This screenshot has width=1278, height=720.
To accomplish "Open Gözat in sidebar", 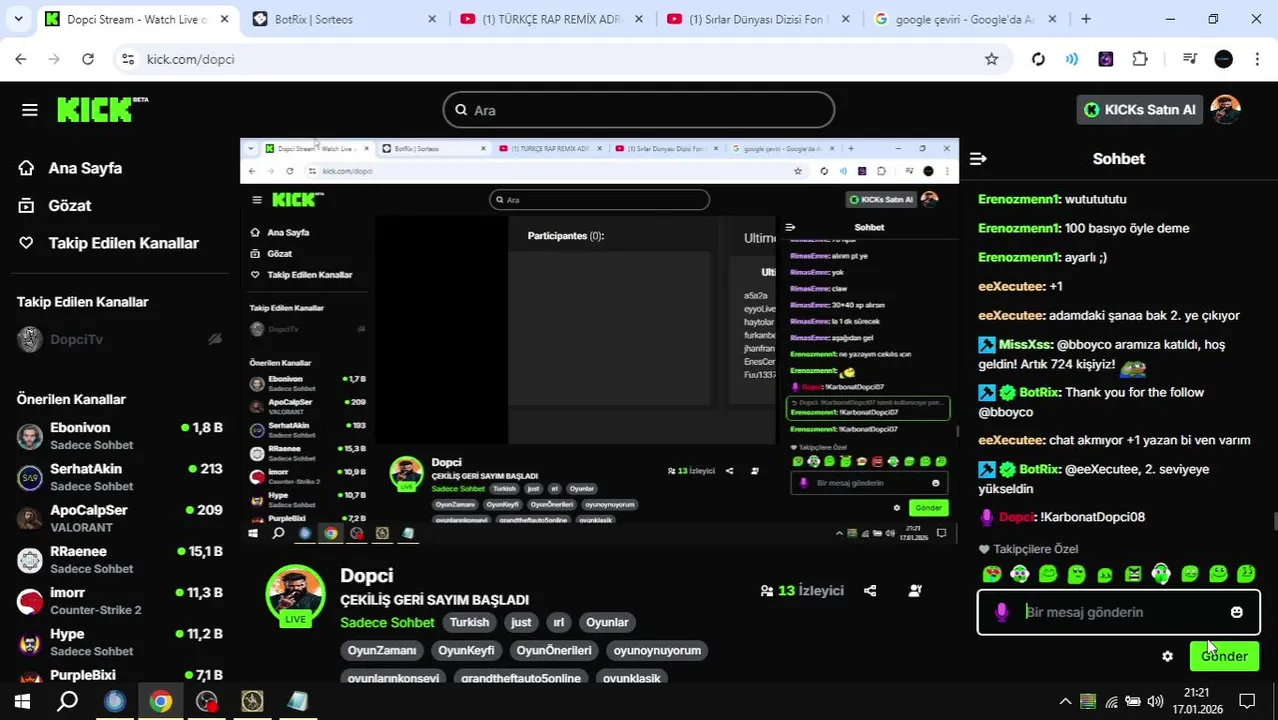I will click(x=55, y=205).
